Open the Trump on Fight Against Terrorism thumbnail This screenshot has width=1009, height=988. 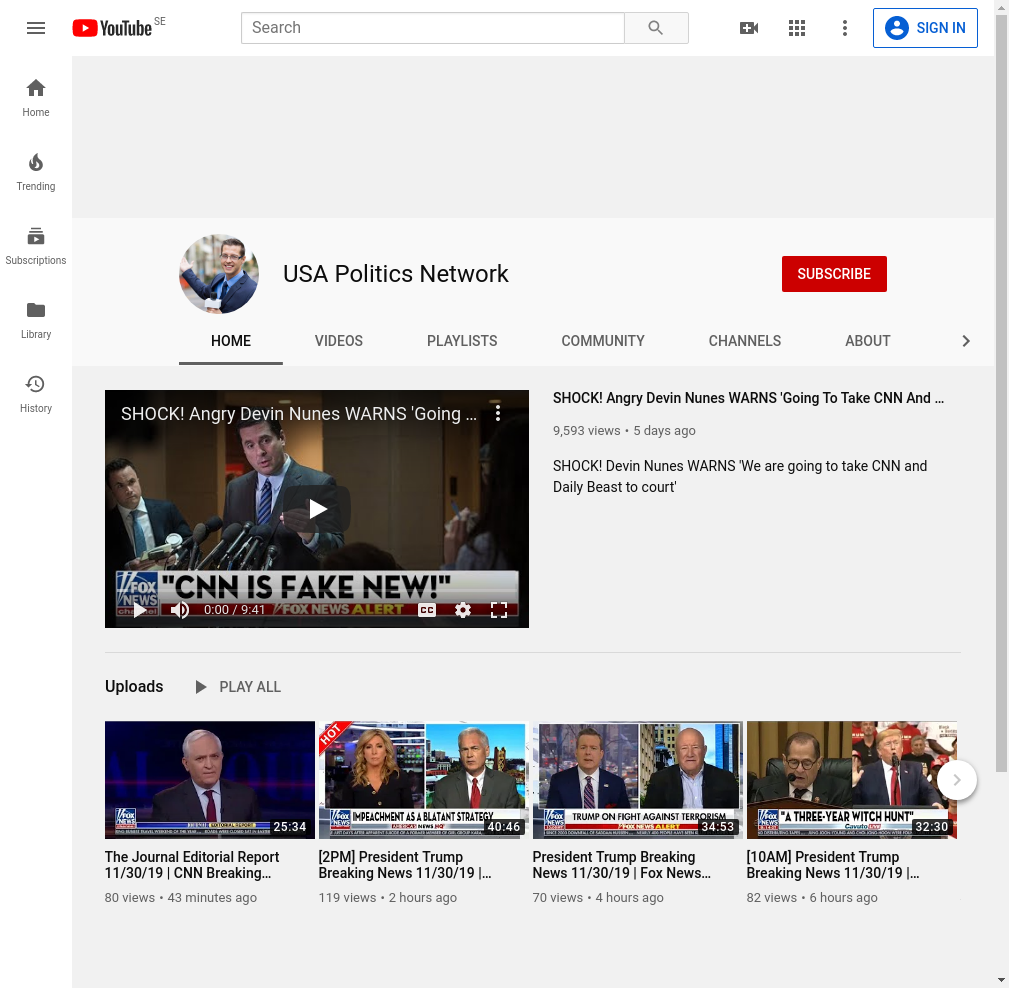pyautogui.click(x=638, y=779)
